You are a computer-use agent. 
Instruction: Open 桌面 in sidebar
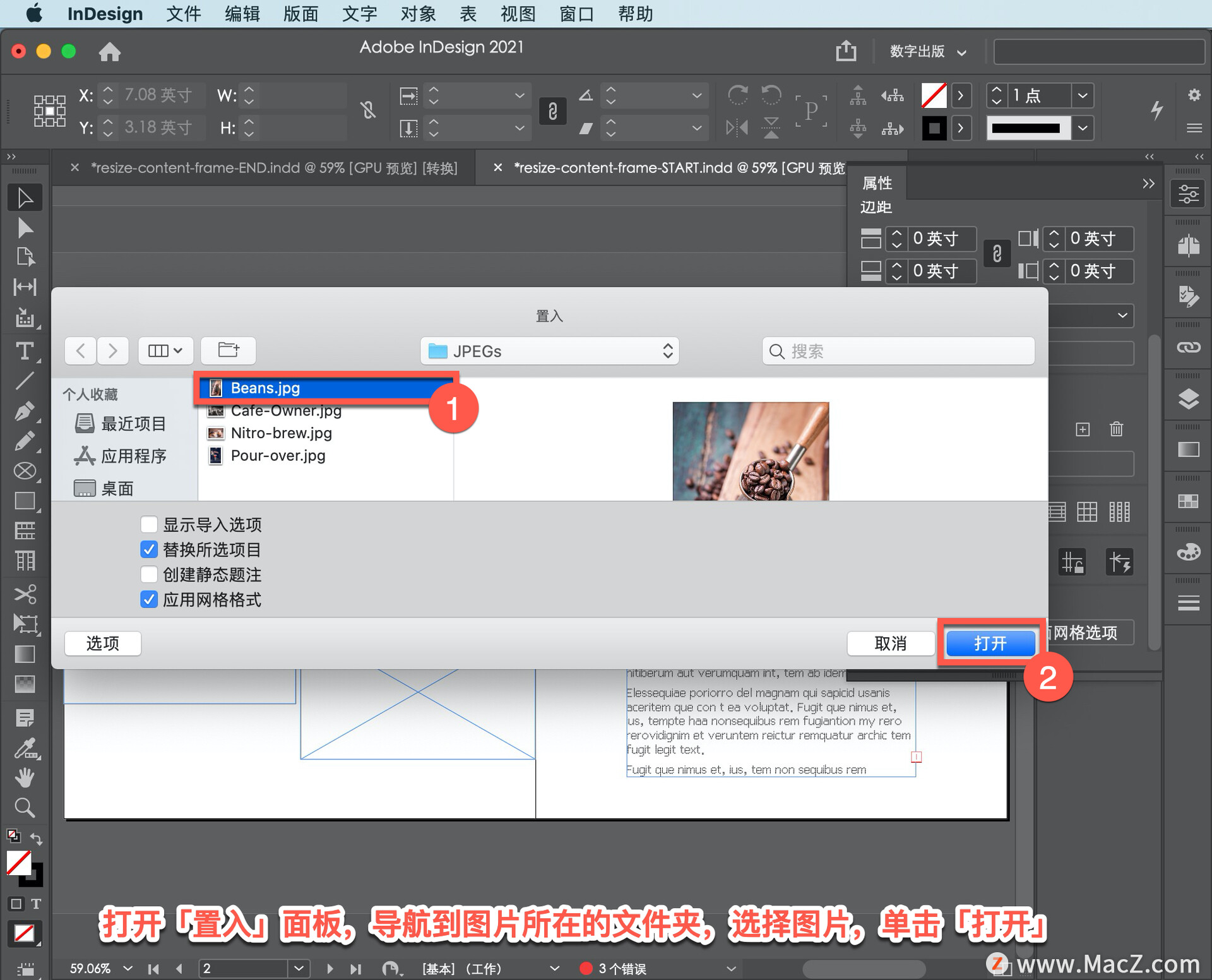pyautogui.click(x=104, y=488)
